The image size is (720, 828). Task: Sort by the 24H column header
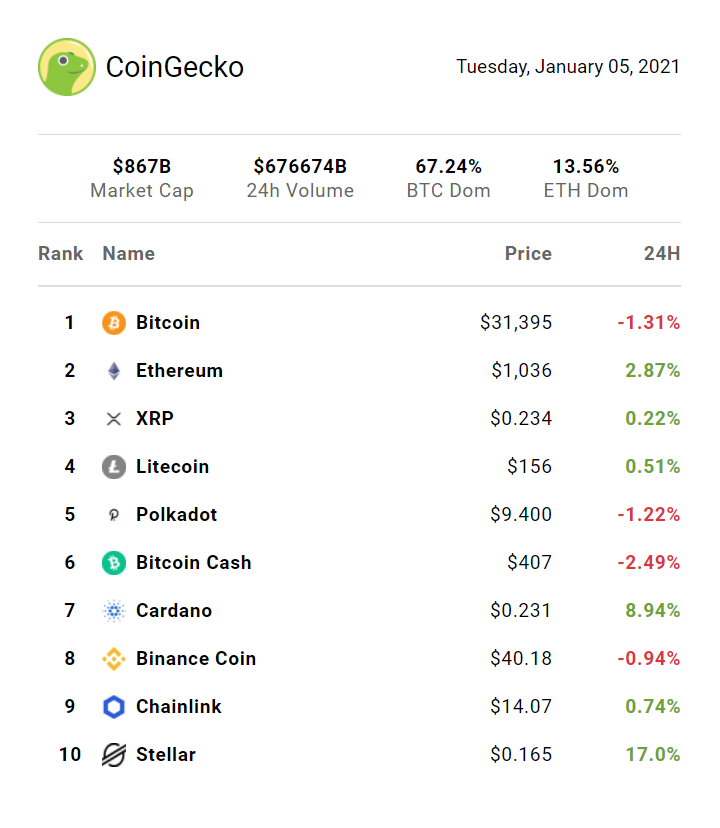661,254
